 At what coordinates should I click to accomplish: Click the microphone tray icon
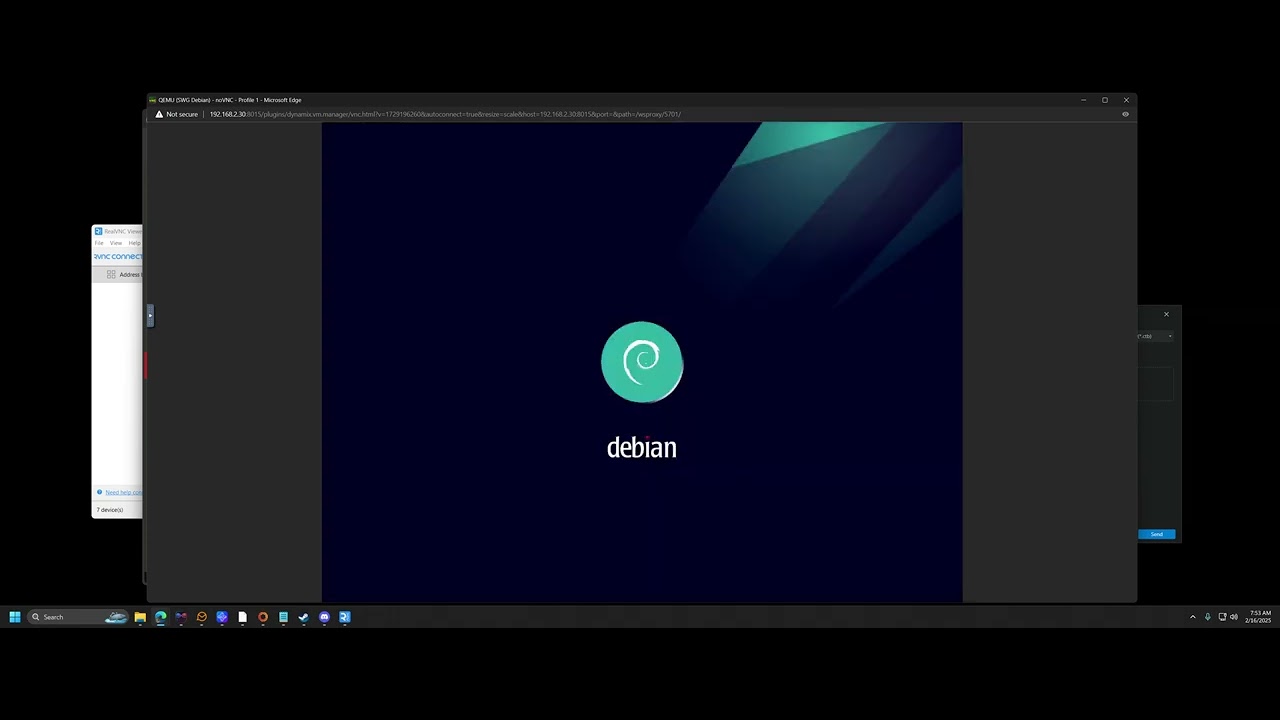[1207, 617]
